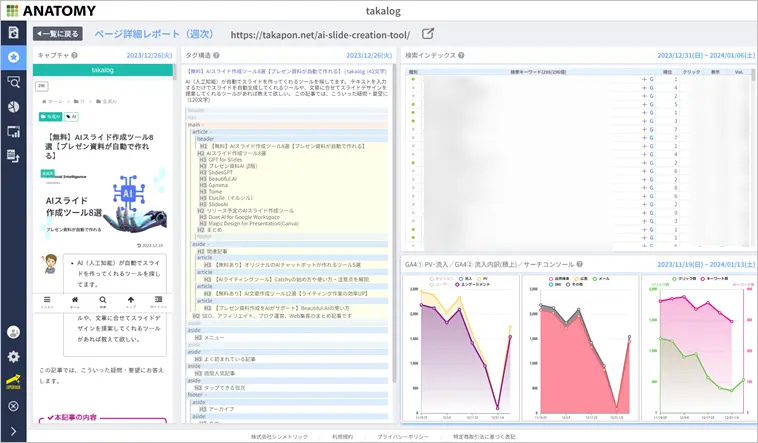
Task: Open the pie chart sidebar icon
Action: [x=14, y=106]
